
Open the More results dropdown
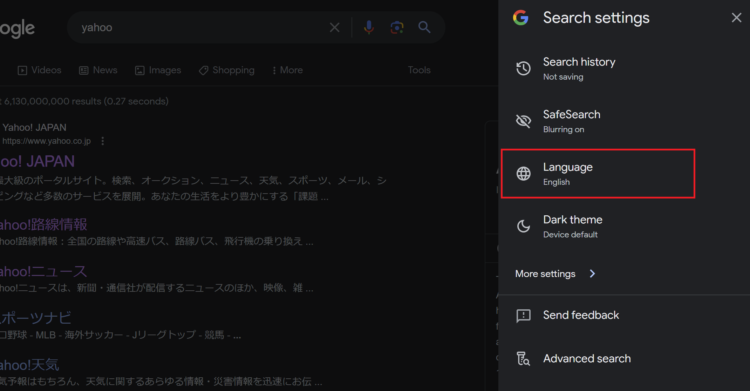(287, 70)
